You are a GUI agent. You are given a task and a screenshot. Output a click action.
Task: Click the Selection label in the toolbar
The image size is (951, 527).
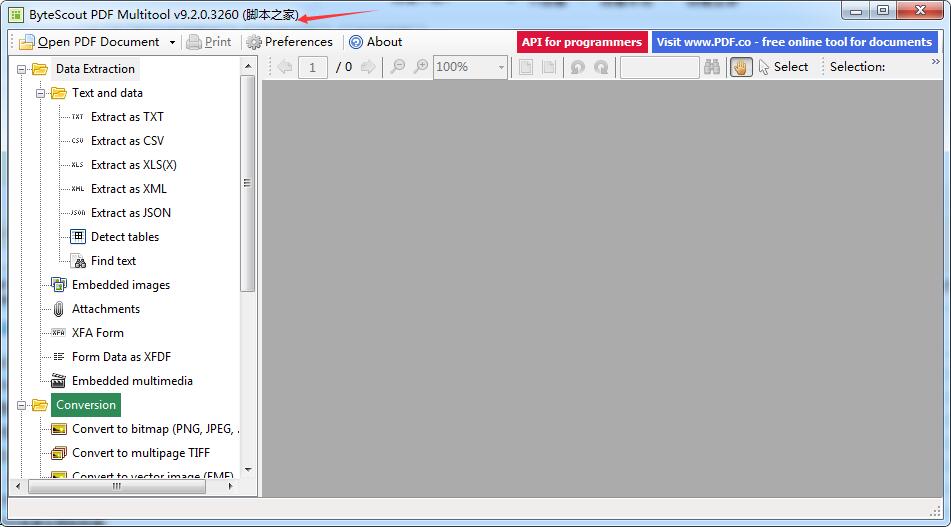(x=857, y=67)
